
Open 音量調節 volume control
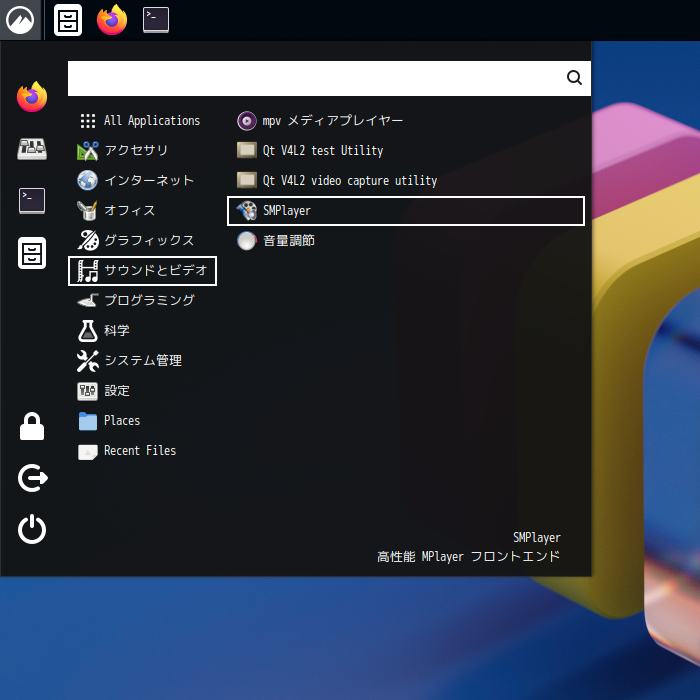[x=406, y=241]
